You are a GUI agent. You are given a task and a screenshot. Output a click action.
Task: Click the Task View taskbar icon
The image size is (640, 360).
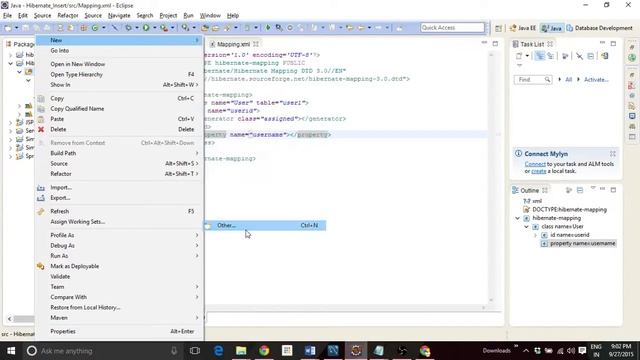click(195, 351)
